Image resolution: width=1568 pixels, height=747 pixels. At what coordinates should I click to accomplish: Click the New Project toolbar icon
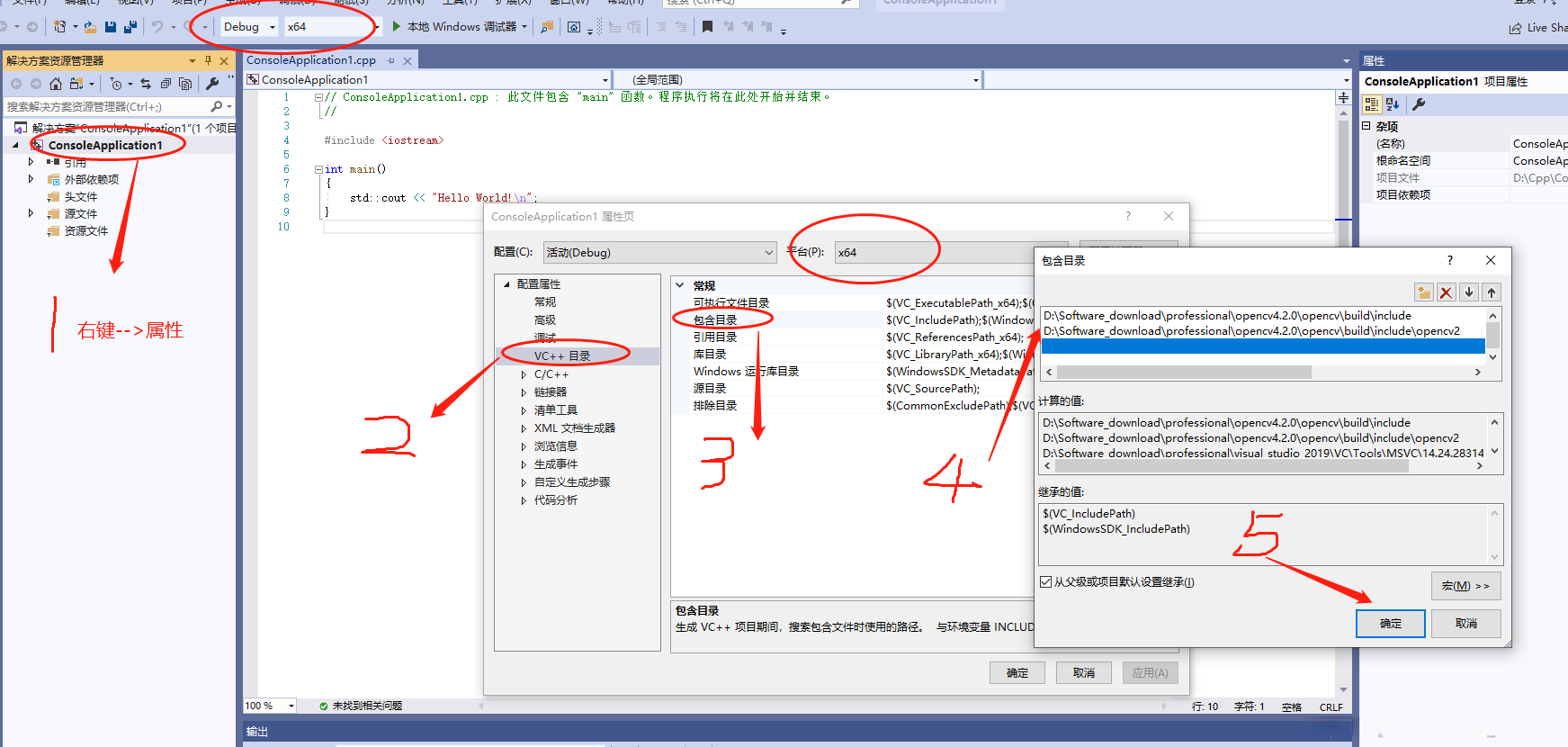click(60, 27)
